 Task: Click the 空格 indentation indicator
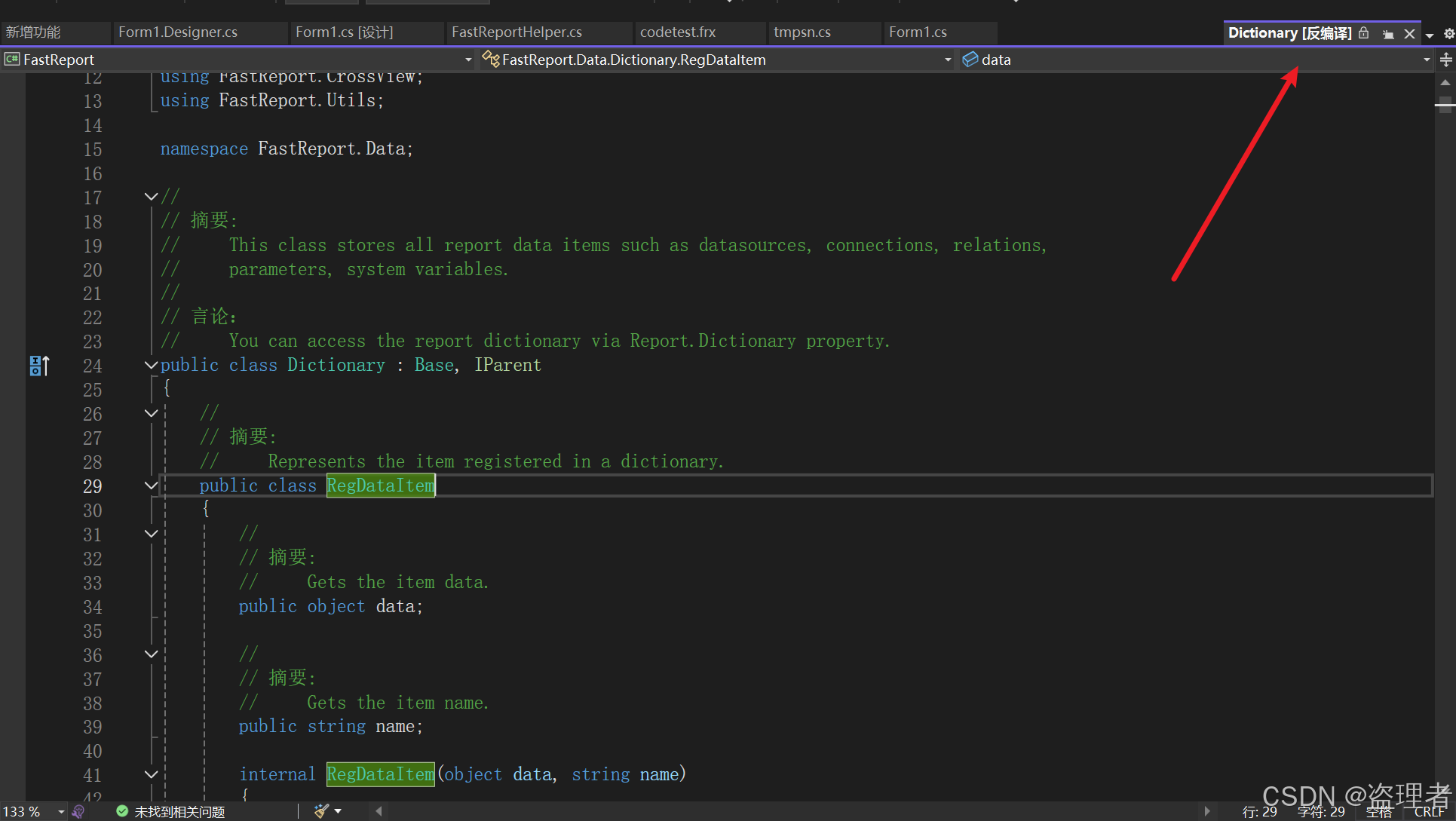click(1379, 812)
